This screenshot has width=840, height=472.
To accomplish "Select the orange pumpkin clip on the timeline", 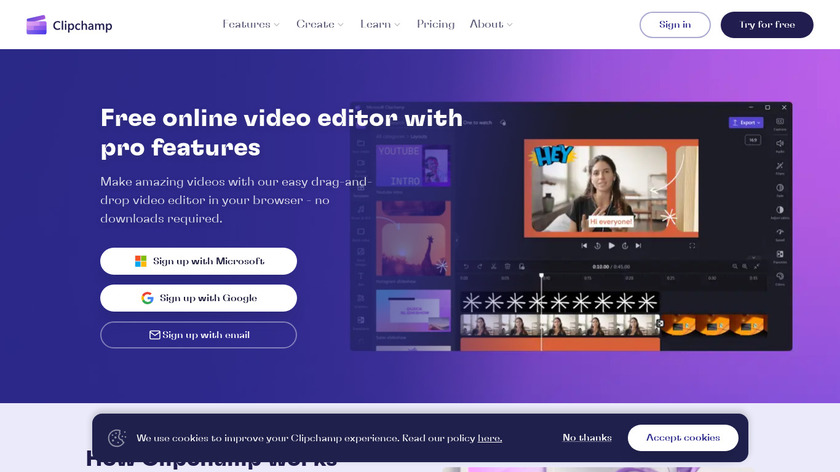I will [x=714, y=325].
